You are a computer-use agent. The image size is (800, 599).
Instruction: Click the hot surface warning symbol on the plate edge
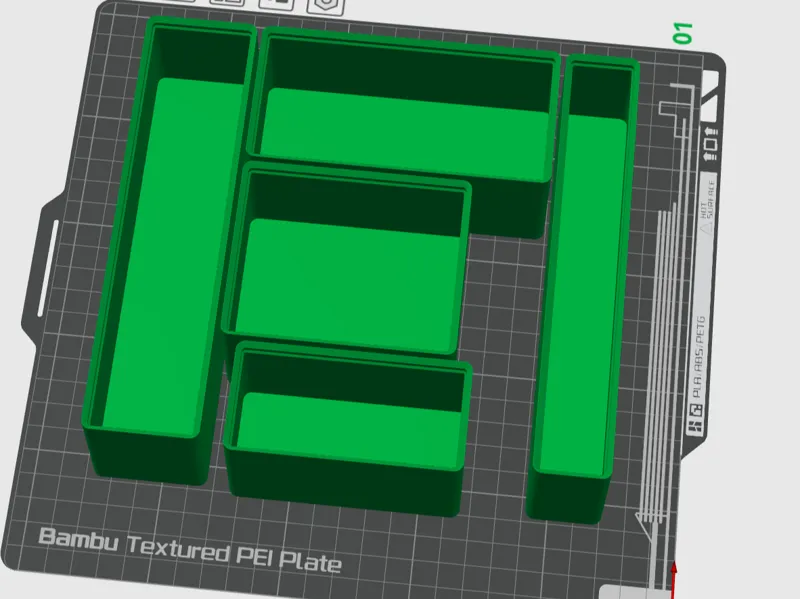[x=707, y=229]
